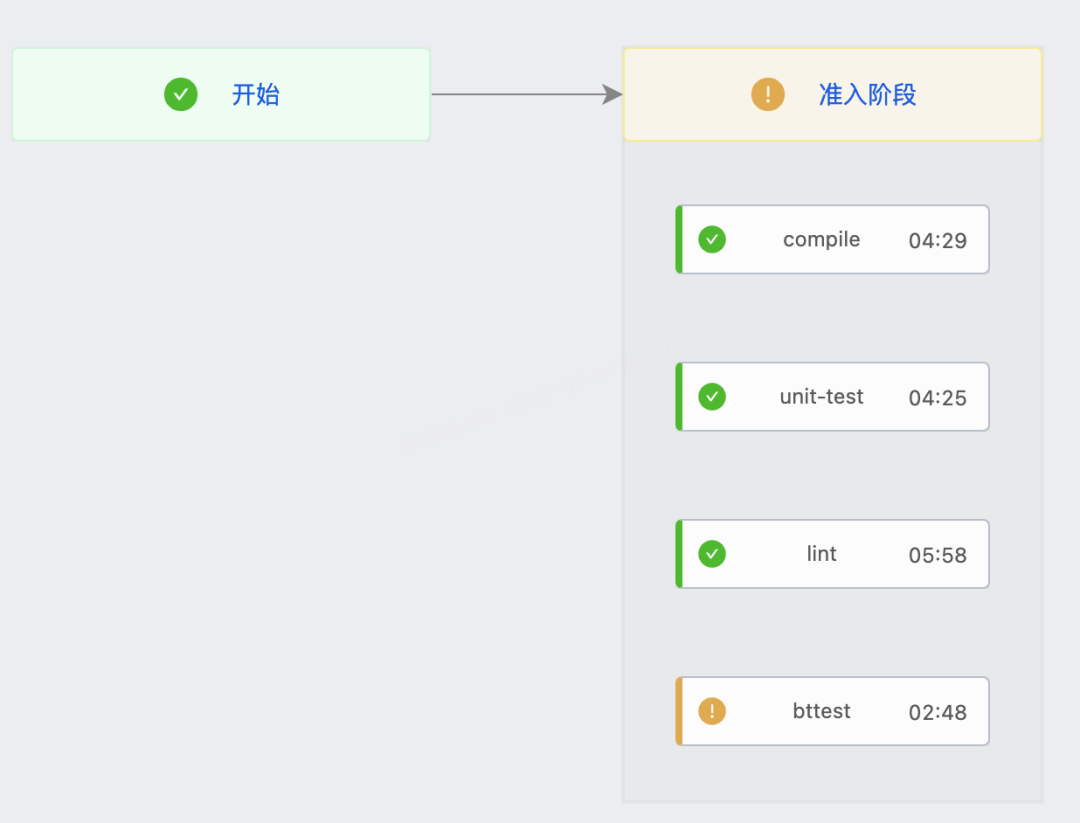The image size is (1080, 823).
Task: Click the compile duration 04:29
Action: click(937, 241)
